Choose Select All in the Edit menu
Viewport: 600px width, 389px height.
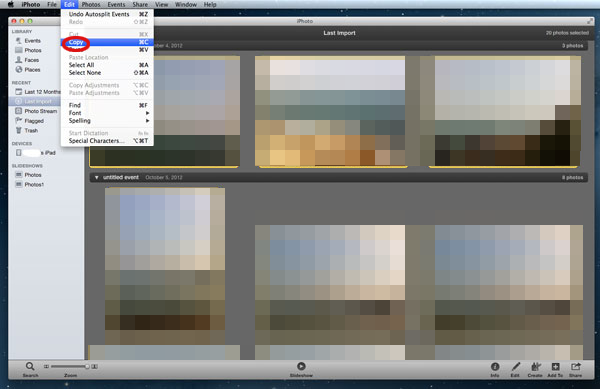108,65
